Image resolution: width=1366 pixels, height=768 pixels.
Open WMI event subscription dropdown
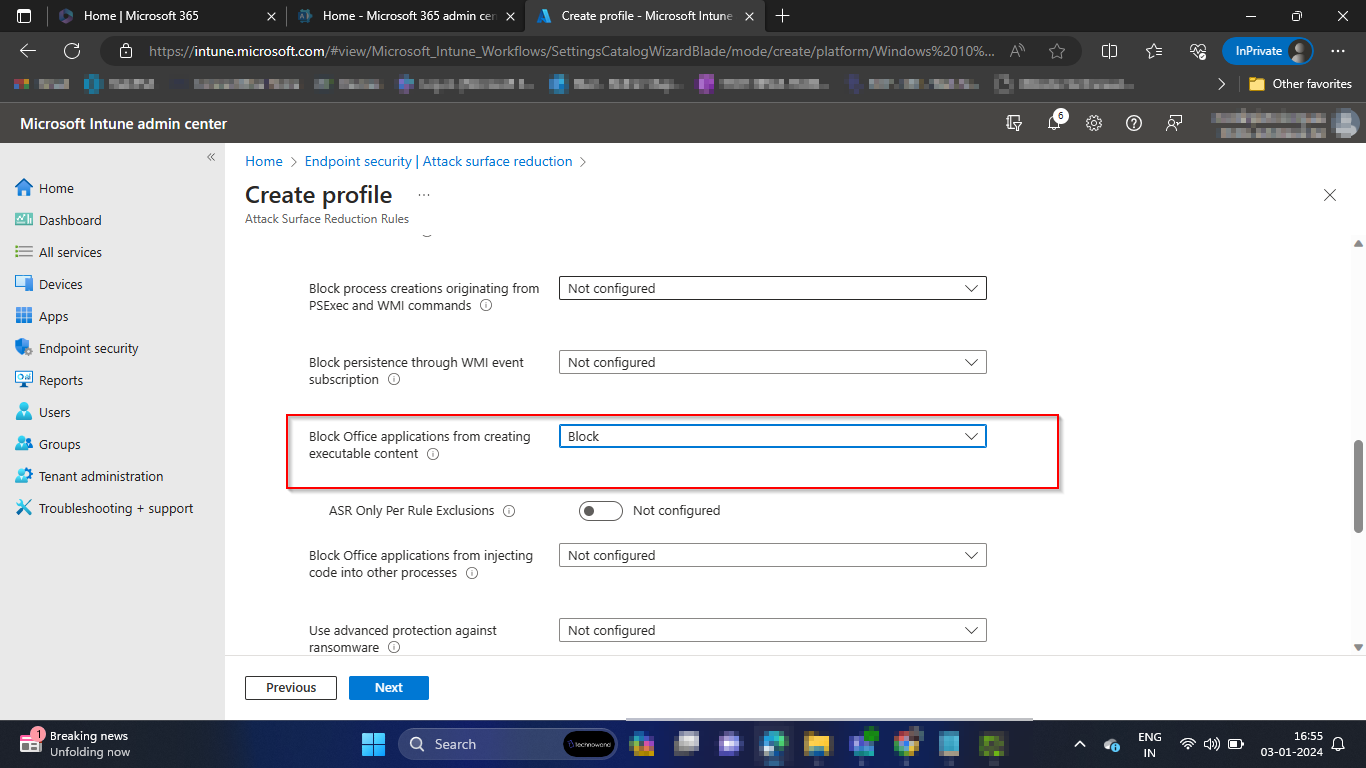pyautogui.click(x=772, y=362)
